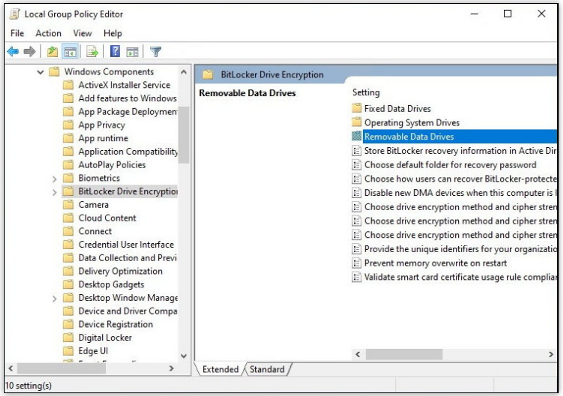Click the Forward arrow toolbar icon

pyautogui.click(x=29, y=52)
